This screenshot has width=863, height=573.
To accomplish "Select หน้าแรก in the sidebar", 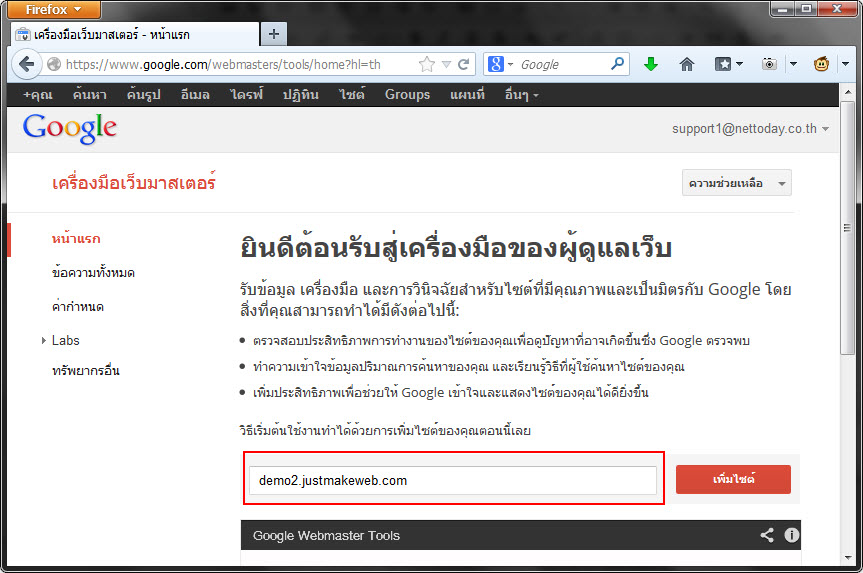I will (76, 239).
